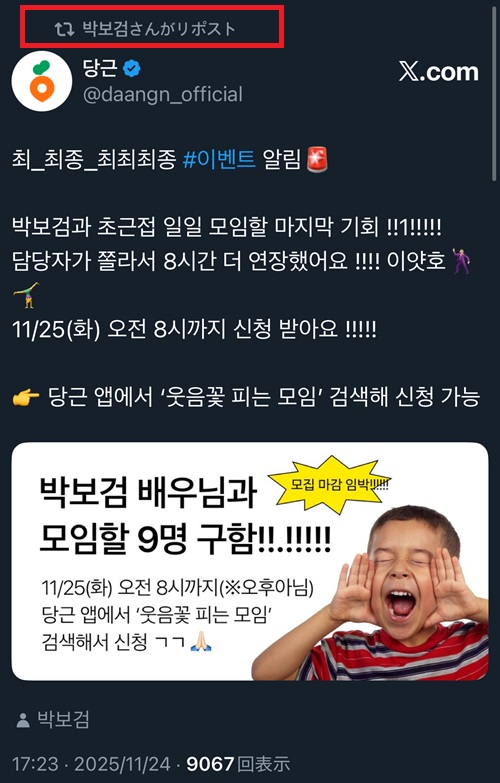Click the 17:23 · 2025/11/24 timestamp
The height and width of the screenshot is (783, 500).
91,764
